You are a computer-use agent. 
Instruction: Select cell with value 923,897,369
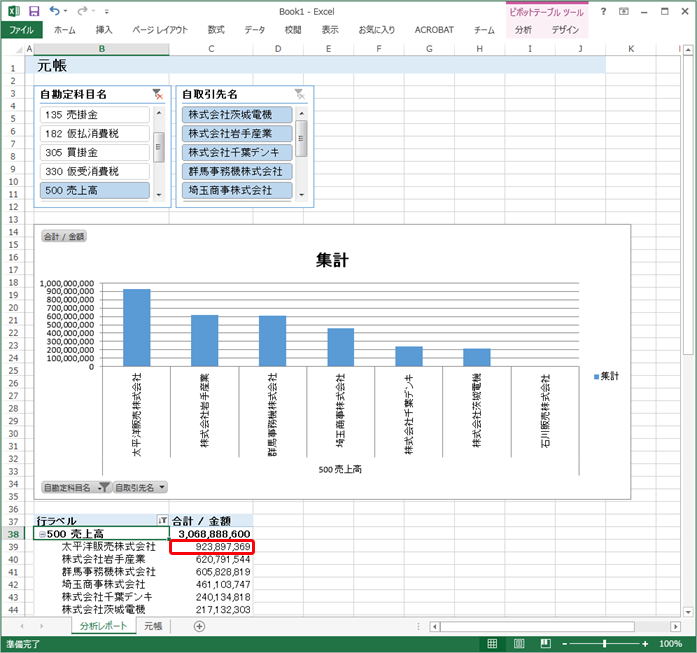click(x=211, y=547)
